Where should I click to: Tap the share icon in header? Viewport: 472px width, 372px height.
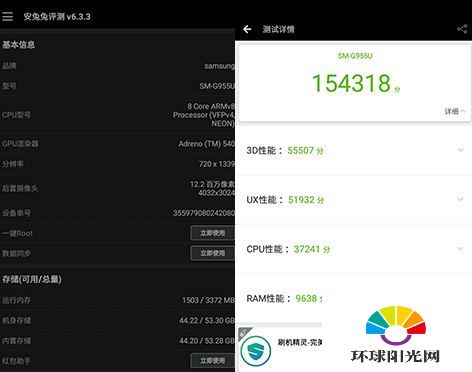pyautogui.click(x=462, y=29)
